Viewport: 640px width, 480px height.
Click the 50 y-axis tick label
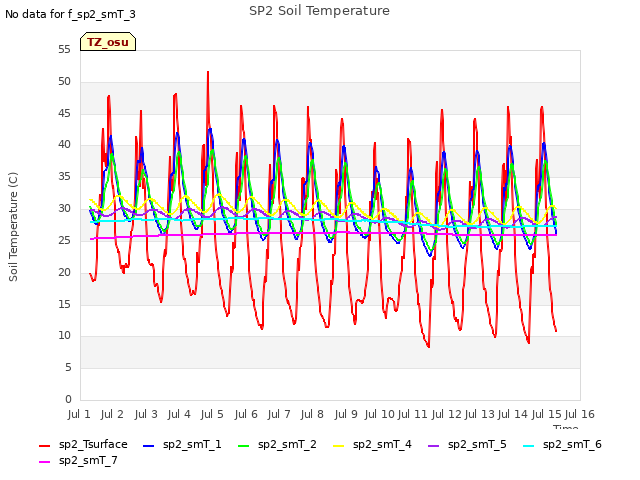(x=64, y=82)
